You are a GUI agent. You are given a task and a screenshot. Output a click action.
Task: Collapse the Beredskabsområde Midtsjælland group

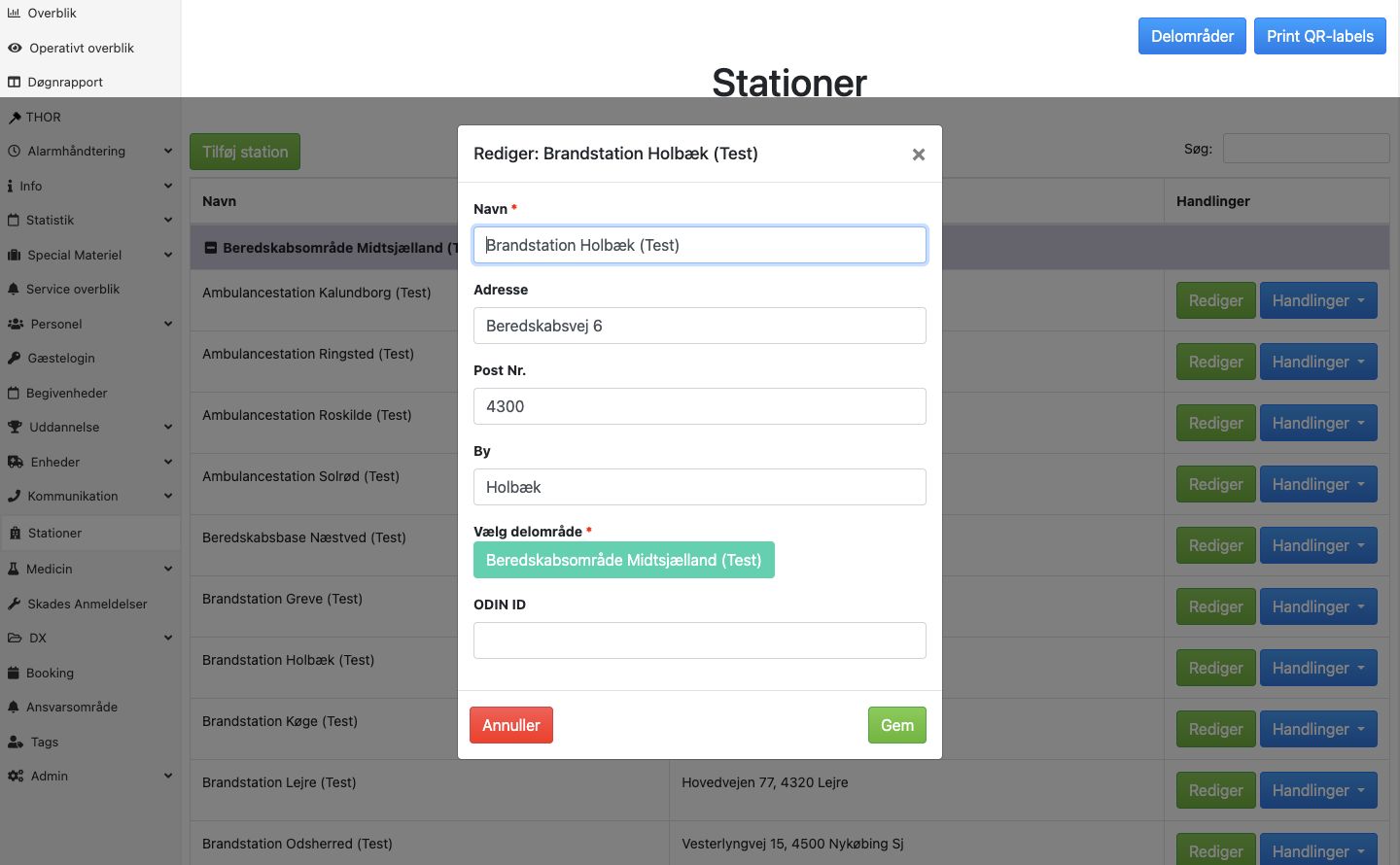[210, 248]
